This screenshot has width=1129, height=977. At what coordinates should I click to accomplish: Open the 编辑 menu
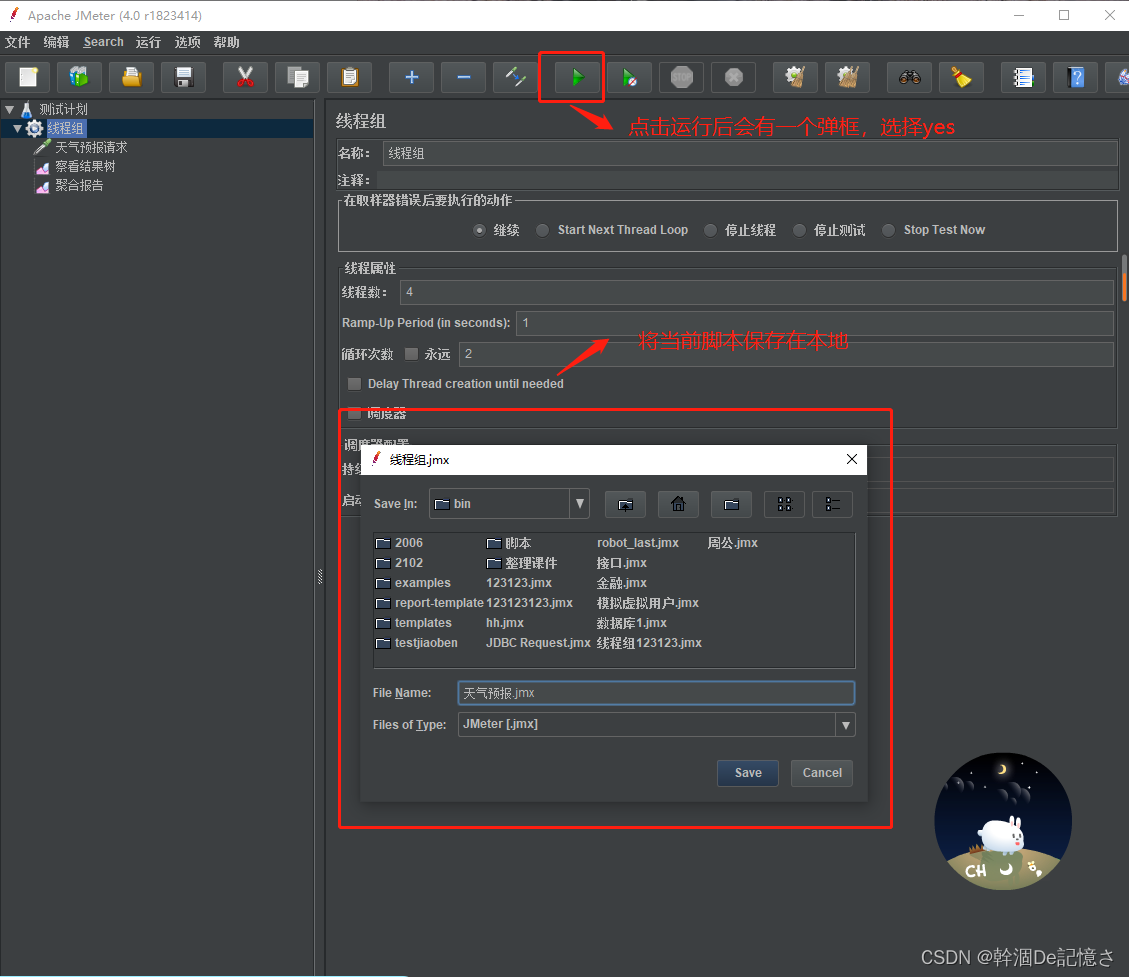pos(56,42)
